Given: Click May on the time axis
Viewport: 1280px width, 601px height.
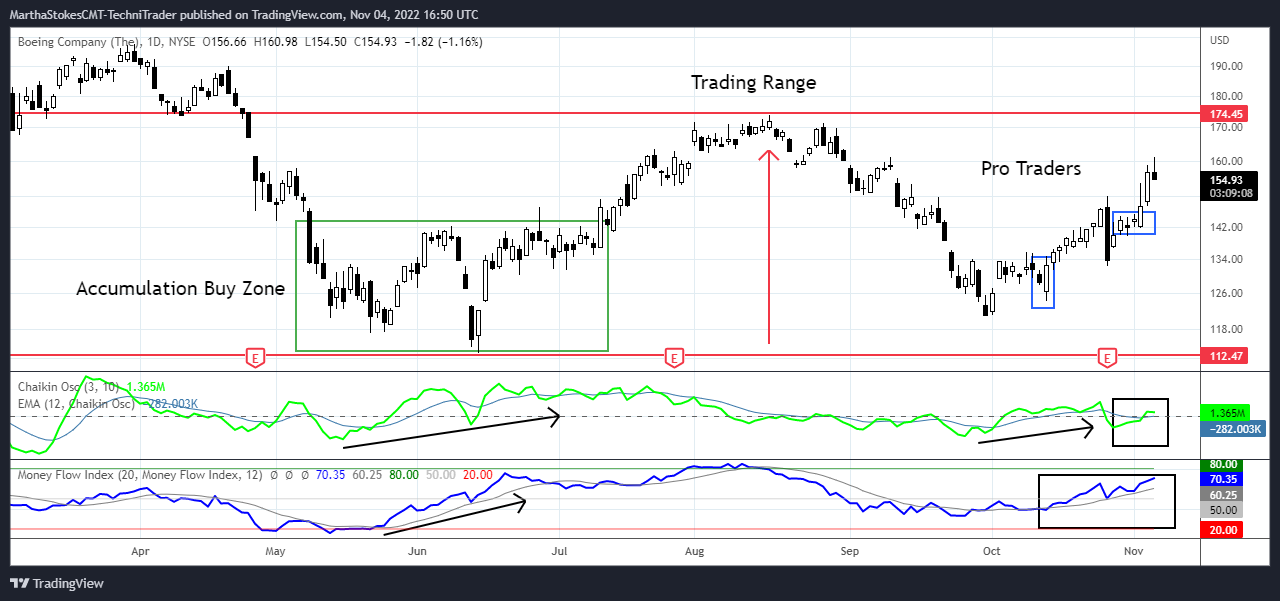Looking at the screenshot, I should click(273, 551).
